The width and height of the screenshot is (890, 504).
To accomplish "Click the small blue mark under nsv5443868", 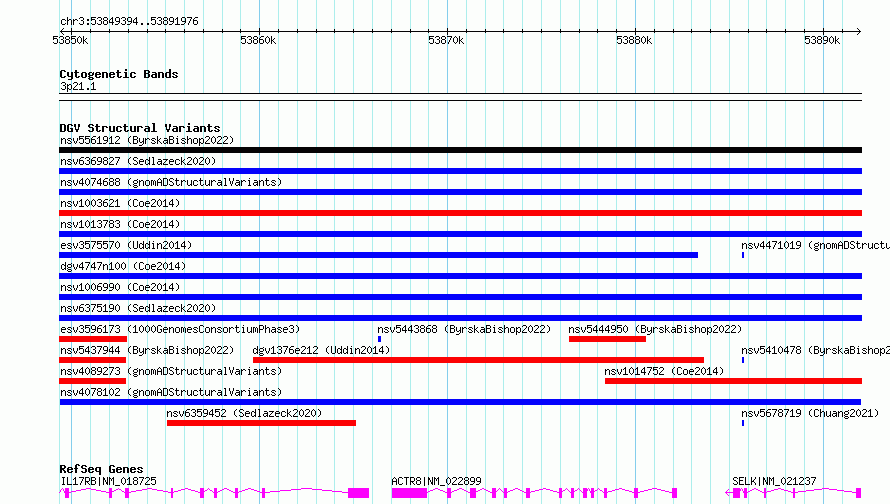I will (x=379, y=339).
